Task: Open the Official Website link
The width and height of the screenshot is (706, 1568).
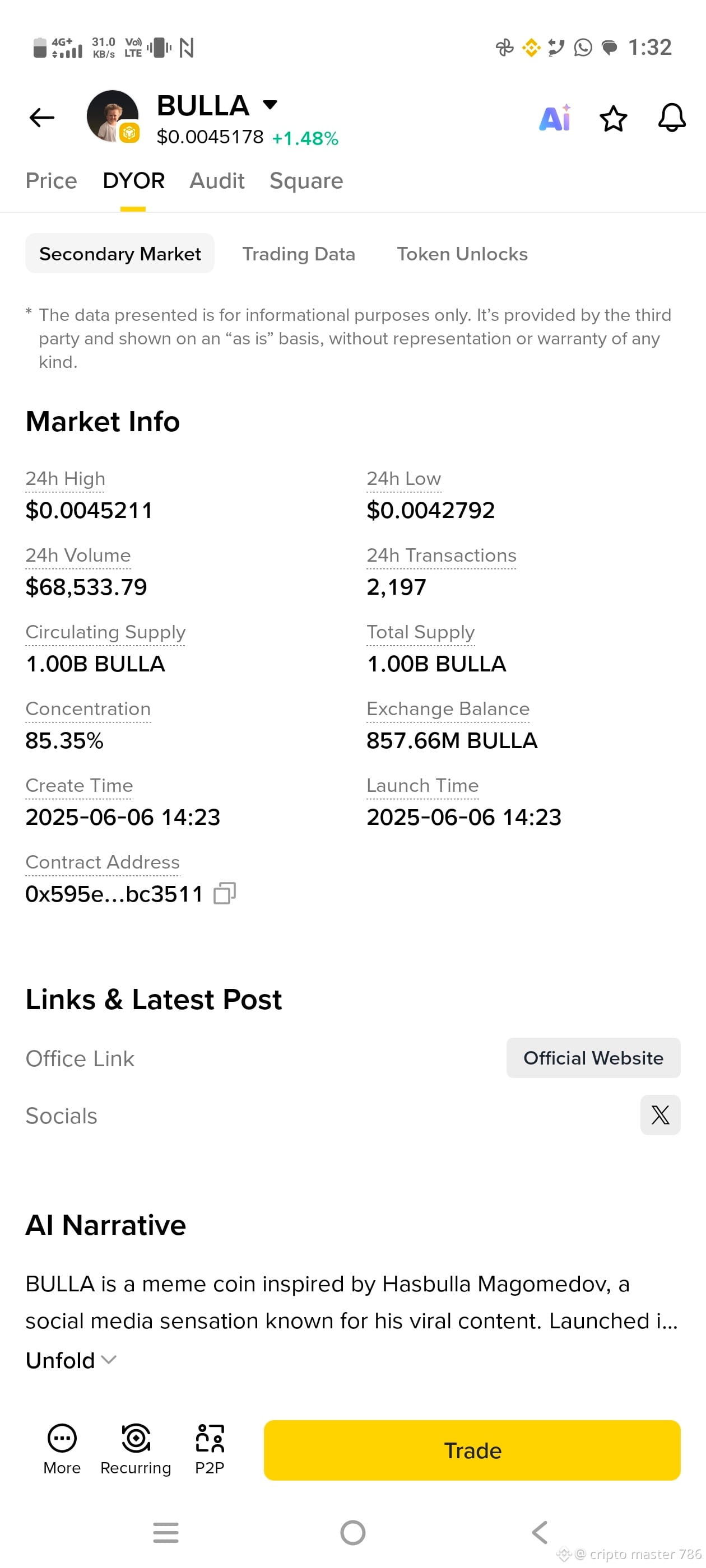Action: click(593, 1057)
